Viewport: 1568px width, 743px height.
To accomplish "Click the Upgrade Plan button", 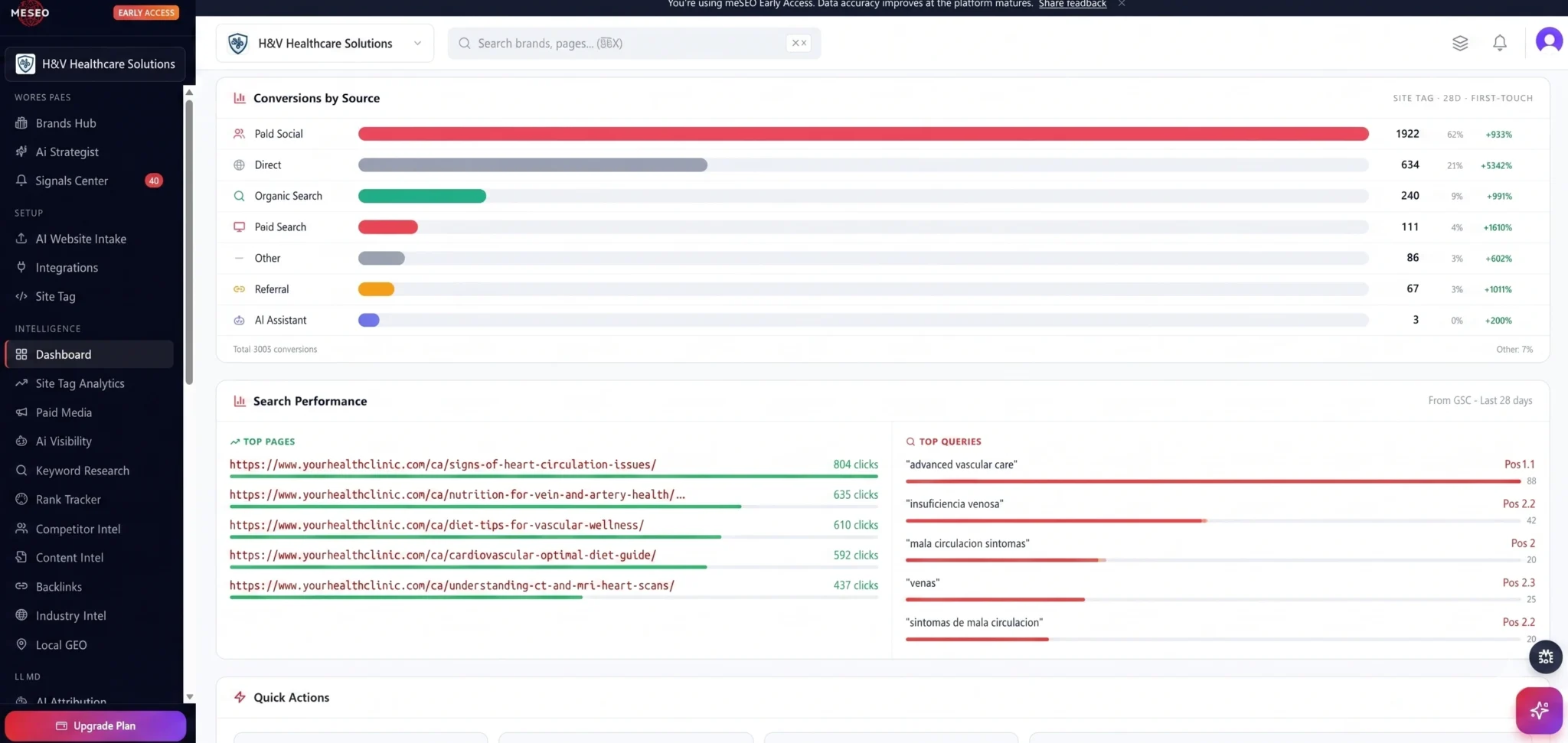I will pyautogui.click(x=96, y=725).
